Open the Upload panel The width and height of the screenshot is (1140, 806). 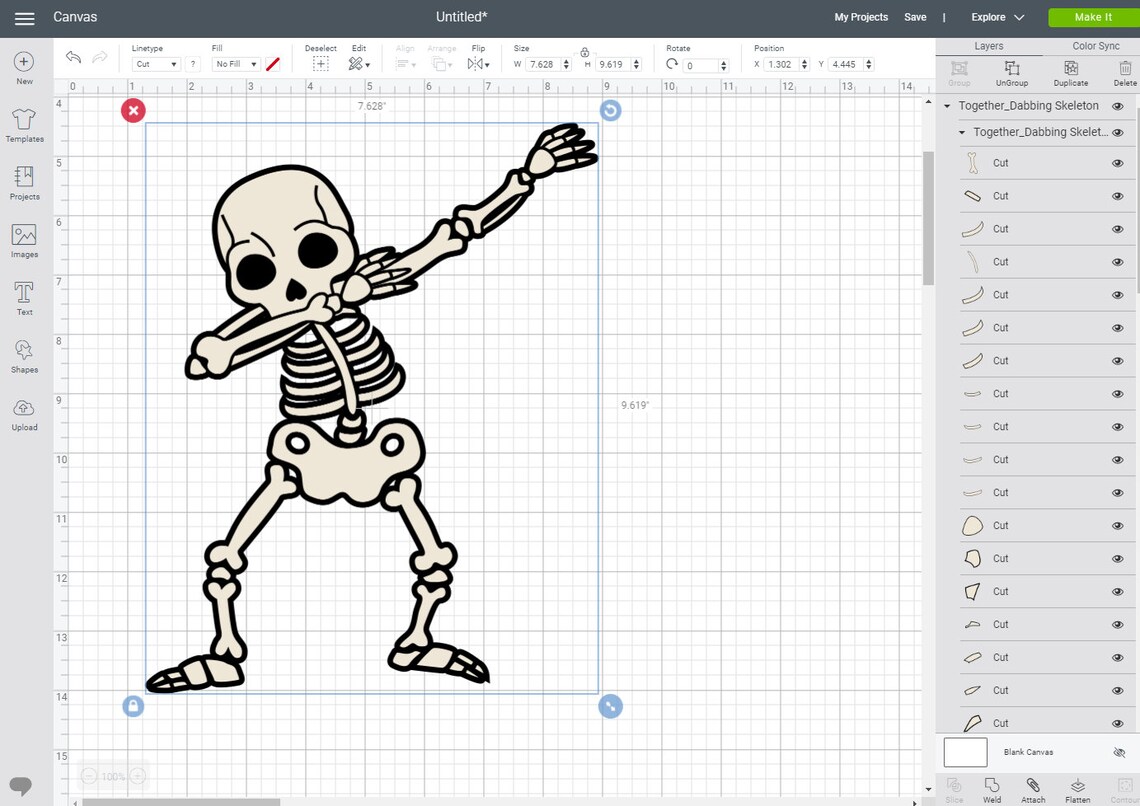click(23, 411)
